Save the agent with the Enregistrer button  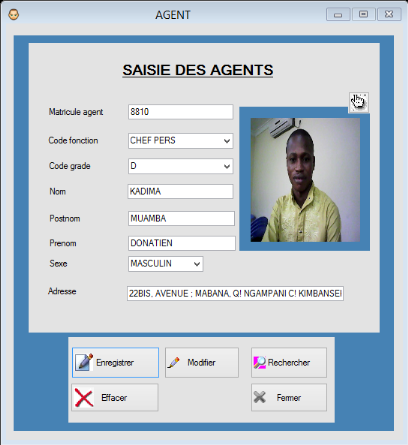coord(115,362)
